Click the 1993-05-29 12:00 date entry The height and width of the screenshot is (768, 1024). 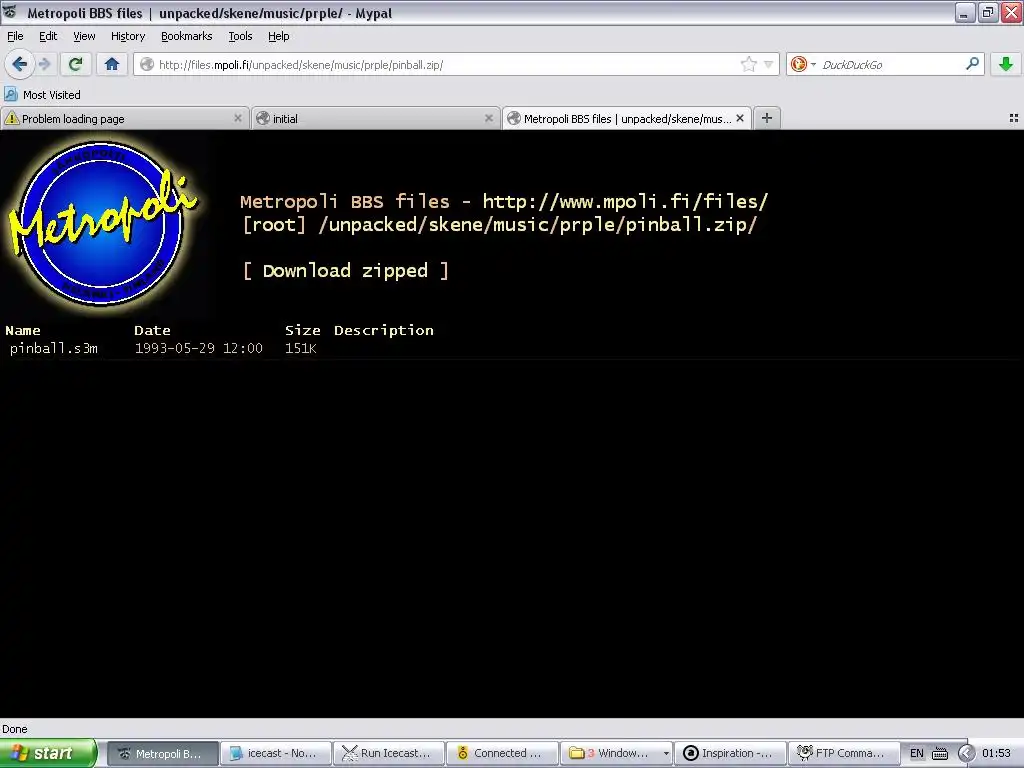199,348
